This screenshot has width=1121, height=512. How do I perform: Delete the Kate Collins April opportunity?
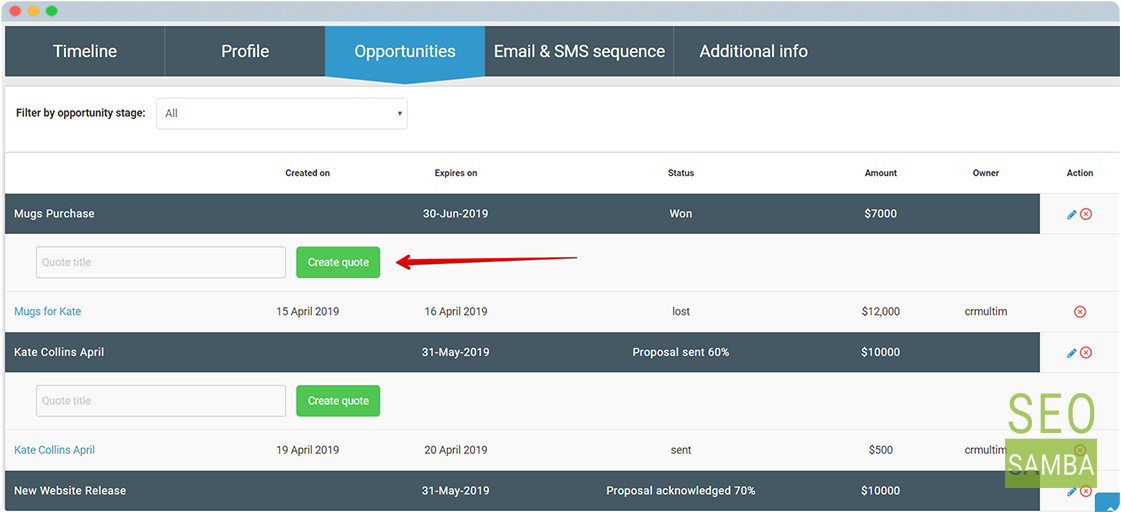point(1086,353)
